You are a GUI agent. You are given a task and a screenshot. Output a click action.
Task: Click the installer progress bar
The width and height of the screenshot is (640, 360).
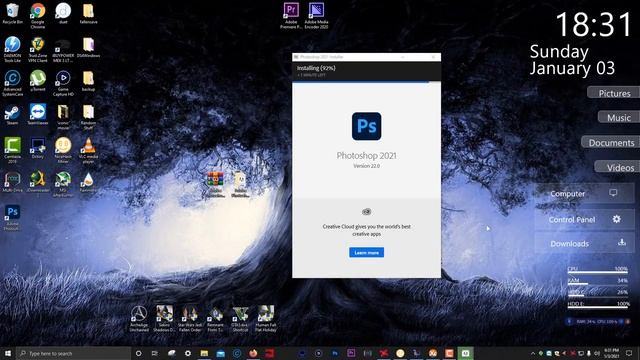tap(367, 82)
